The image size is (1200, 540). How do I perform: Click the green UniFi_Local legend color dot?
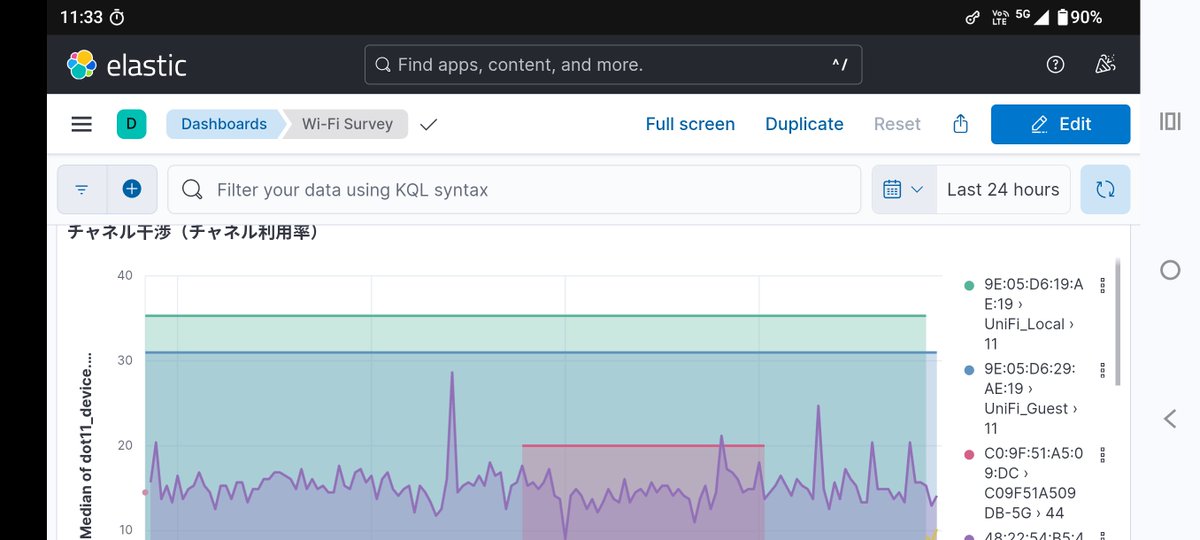pos(969,285)
